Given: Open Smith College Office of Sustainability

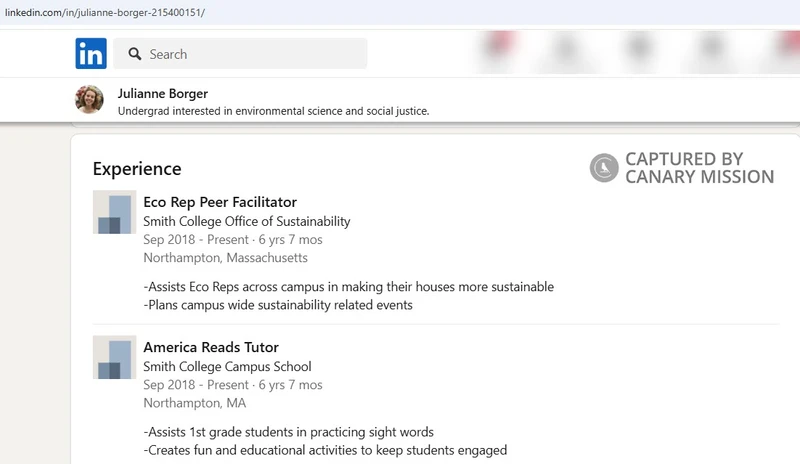Looking at the screenshot, I should pyautogui.click(x=247, y=222).
